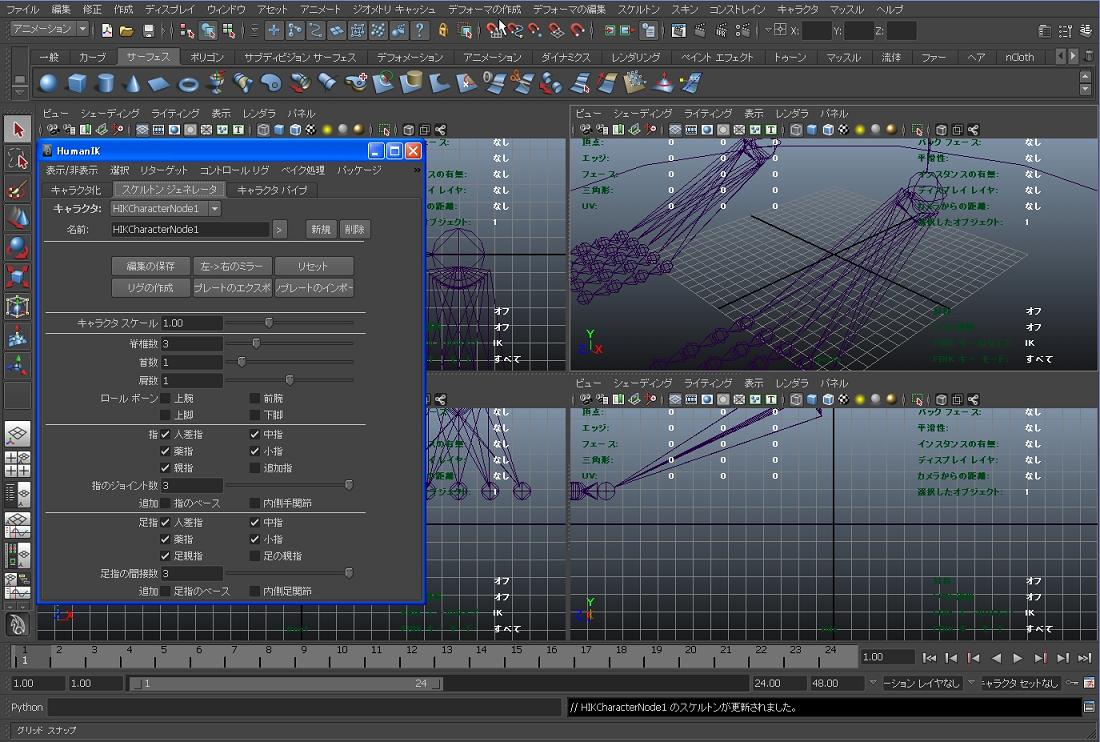The image size is (1100, 742).
Task: Open the アニメーション menu set dropdown
Action: (x=50, y=30)
